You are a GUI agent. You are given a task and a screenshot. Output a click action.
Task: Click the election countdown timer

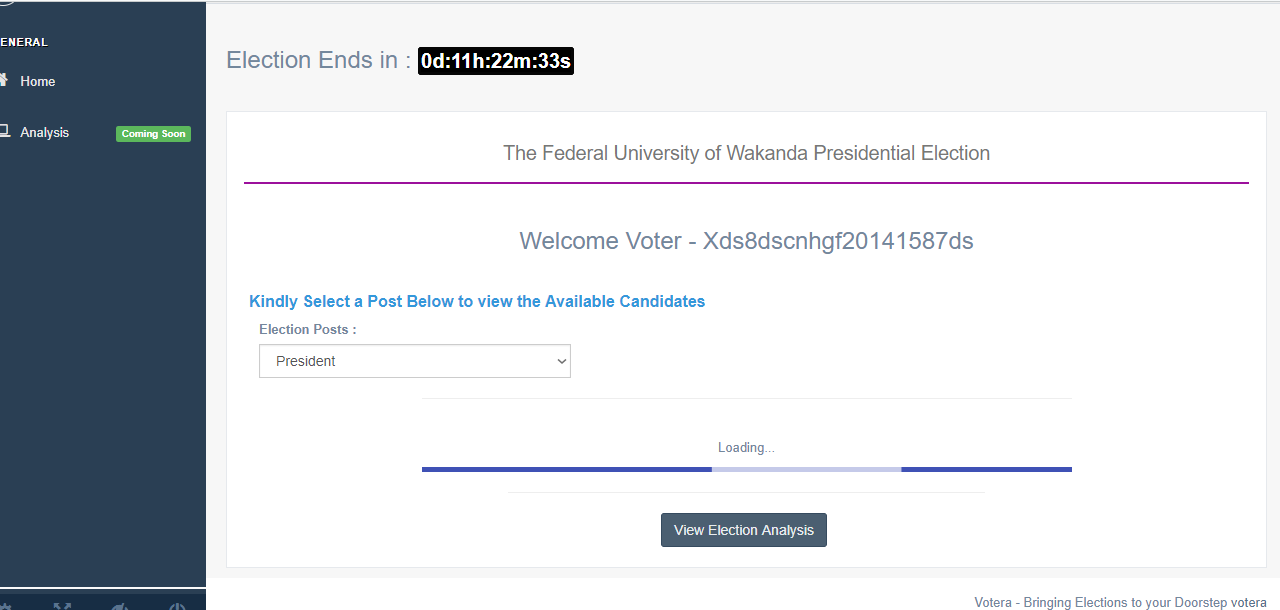[495, 61]
